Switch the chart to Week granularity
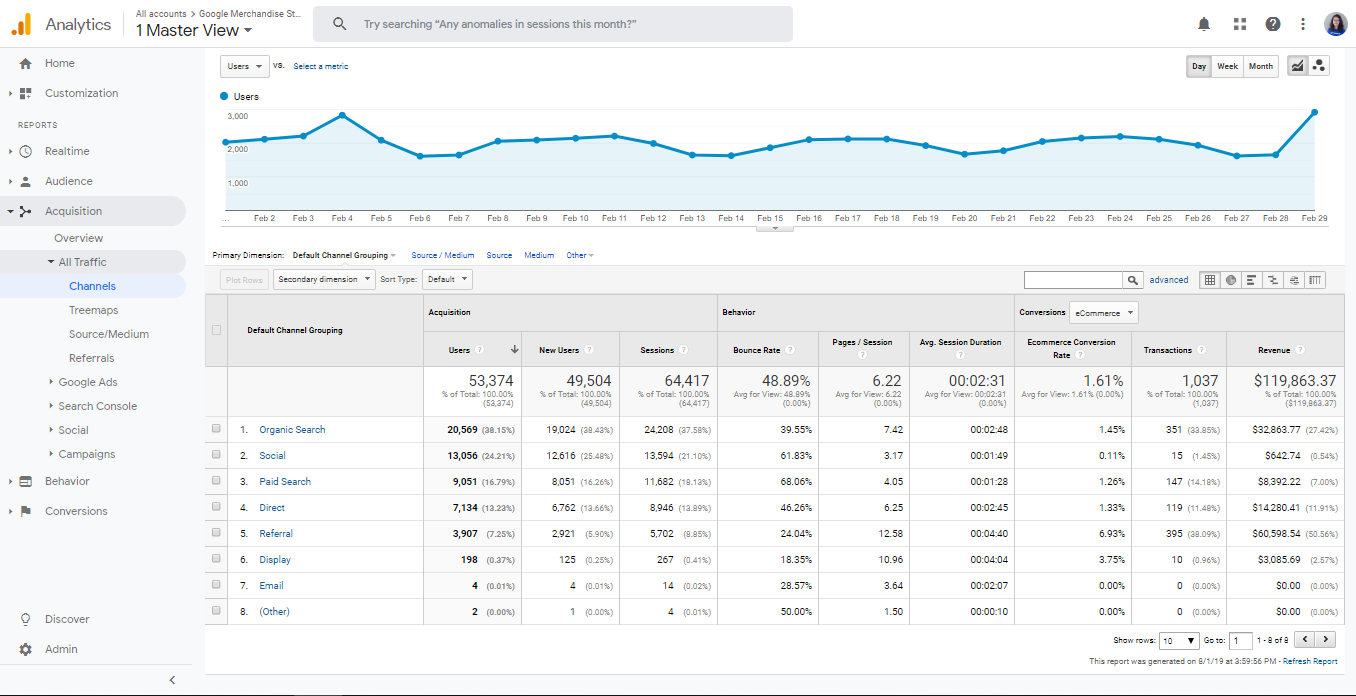 pyautogui.click(x=1228, y=66)
